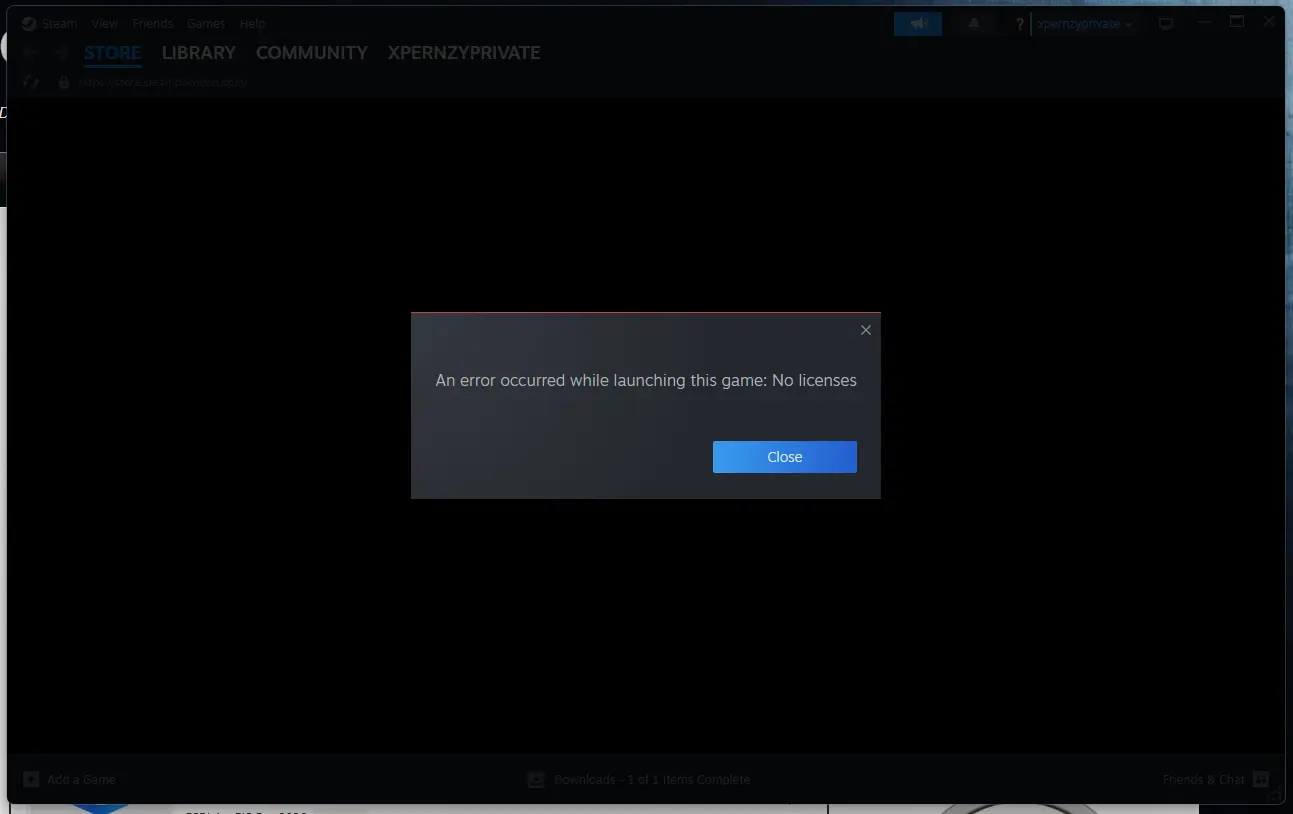
Task: Open the Help menu
Action: tap(252, 23)
